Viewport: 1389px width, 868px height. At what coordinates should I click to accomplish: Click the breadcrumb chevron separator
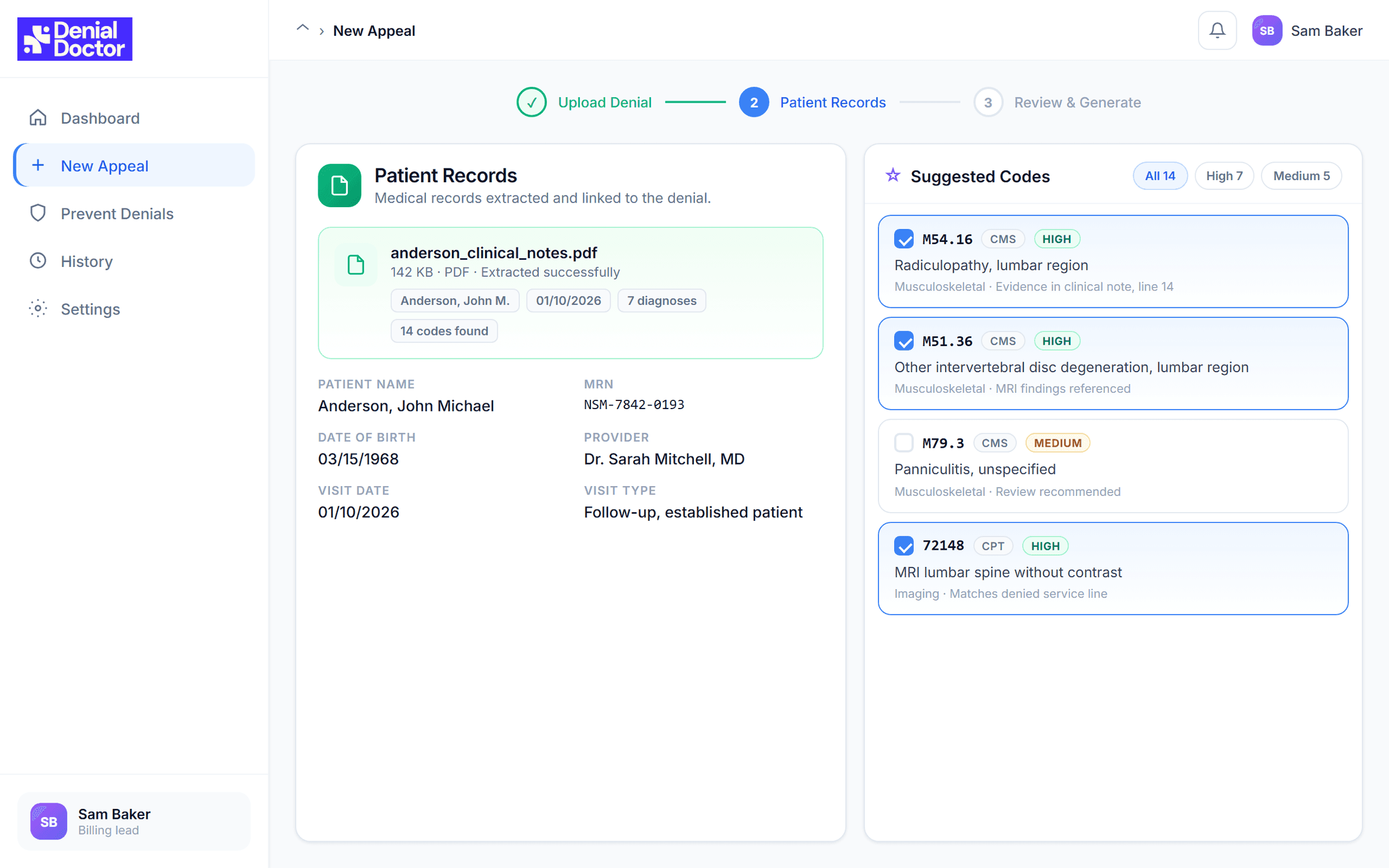(321, 31)
